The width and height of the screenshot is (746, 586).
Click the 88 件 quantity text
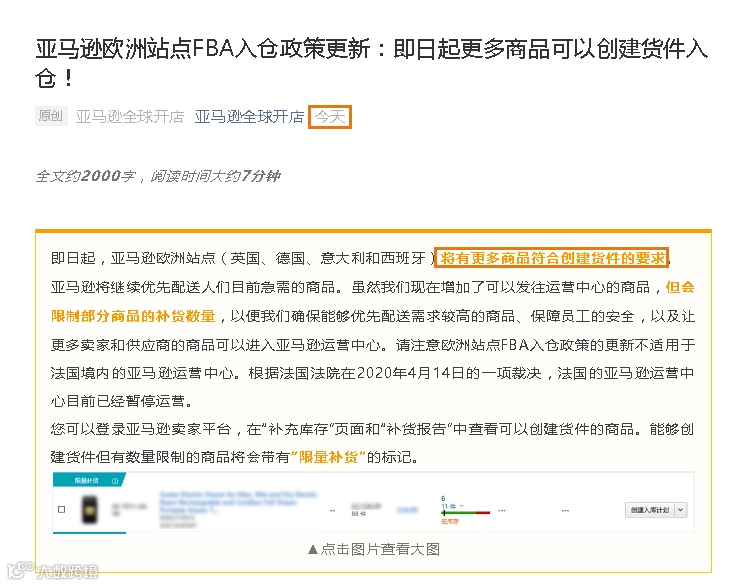358,514
